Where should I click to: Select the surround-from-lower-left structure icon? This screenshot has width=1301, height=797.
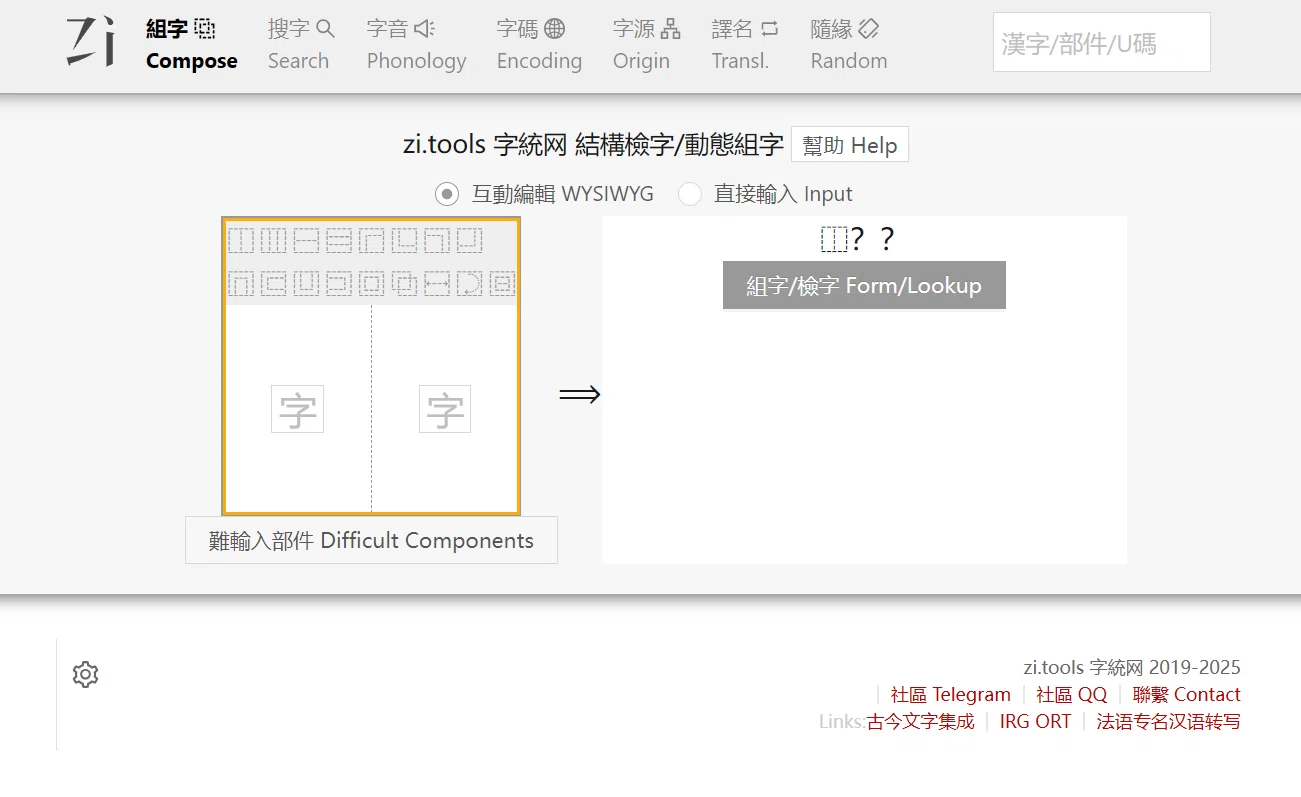[404, 240]
